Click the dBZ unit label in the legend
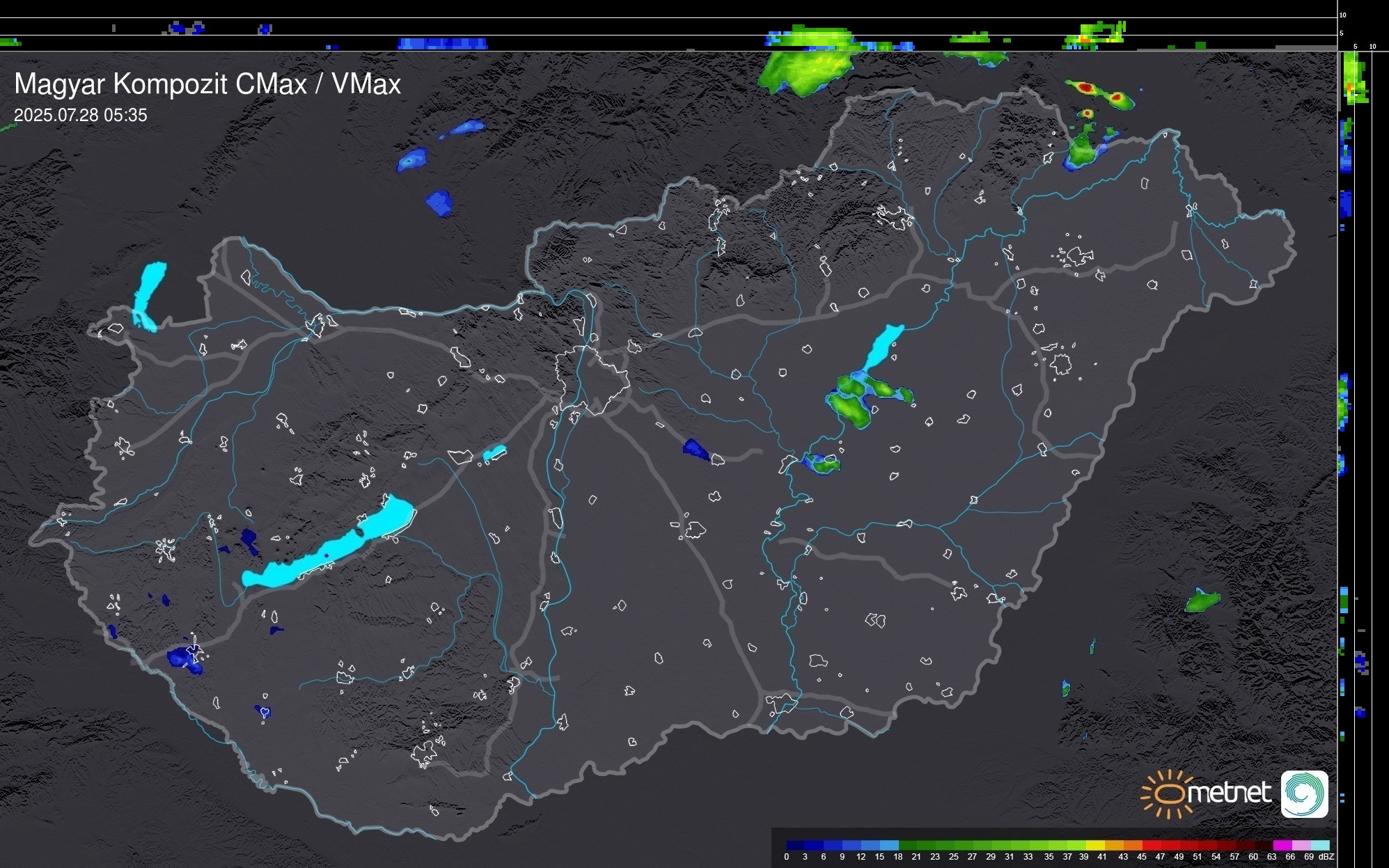 click(x=1326, y=857)
